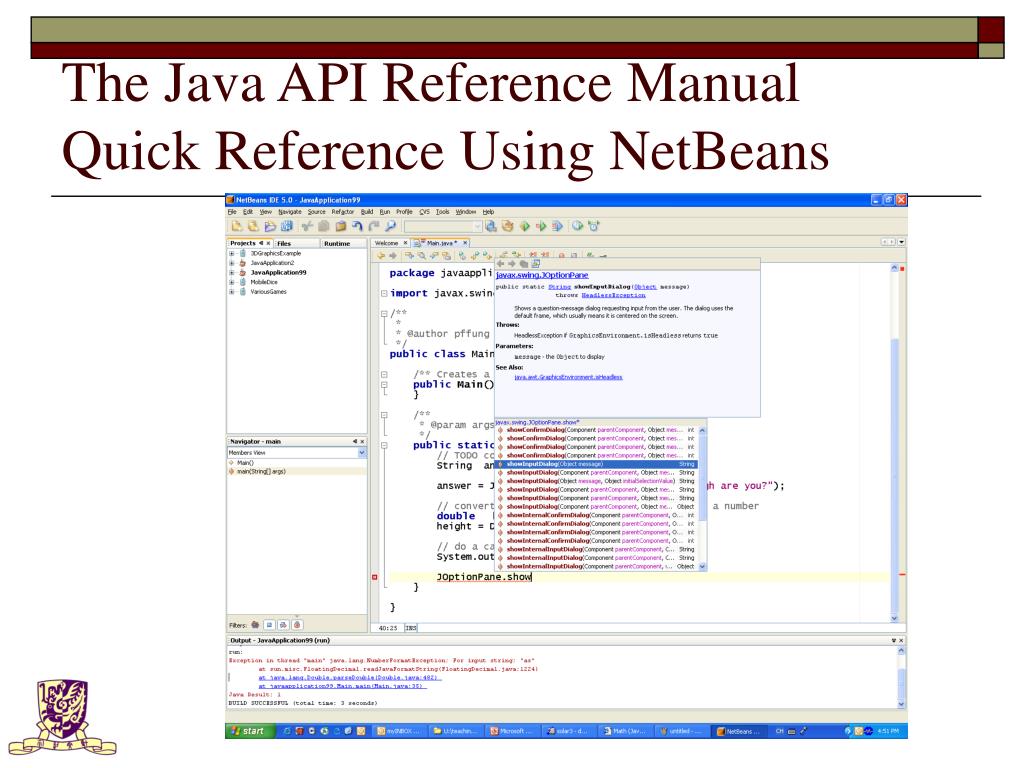Toggle the third Navigator filter button
This screenshot has width=1024, height=768.
(283, 625)
